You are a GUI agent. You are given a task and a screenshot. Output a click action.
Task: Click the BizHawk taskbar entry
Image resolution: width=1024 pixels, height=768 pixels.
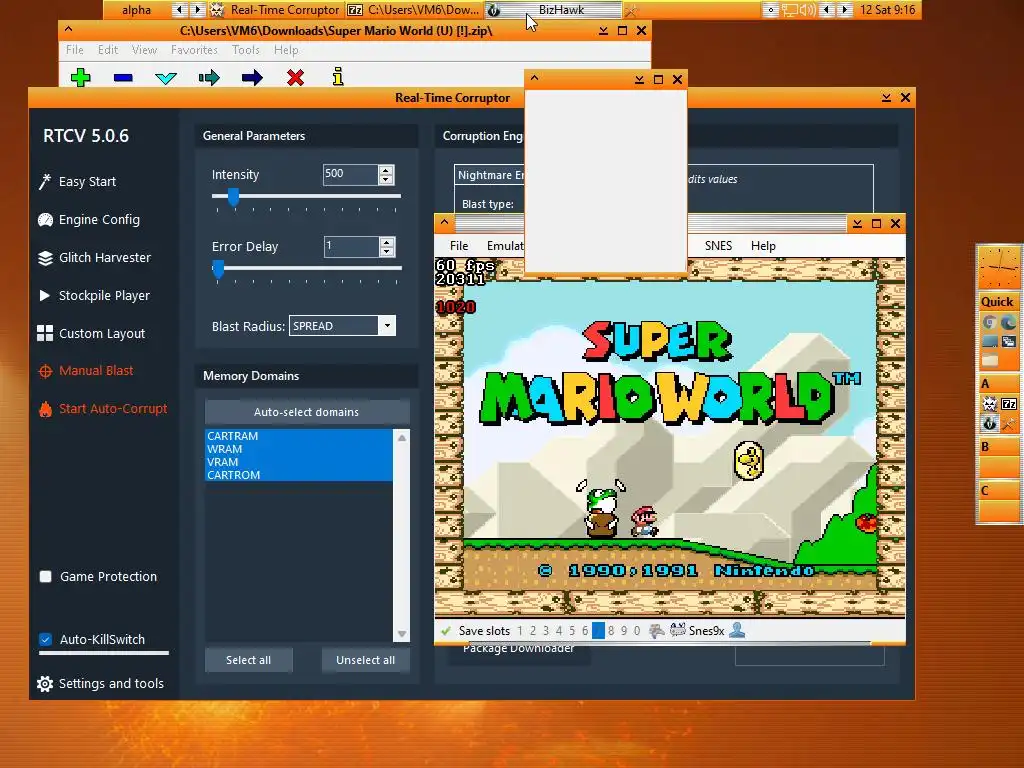point(552,10)
